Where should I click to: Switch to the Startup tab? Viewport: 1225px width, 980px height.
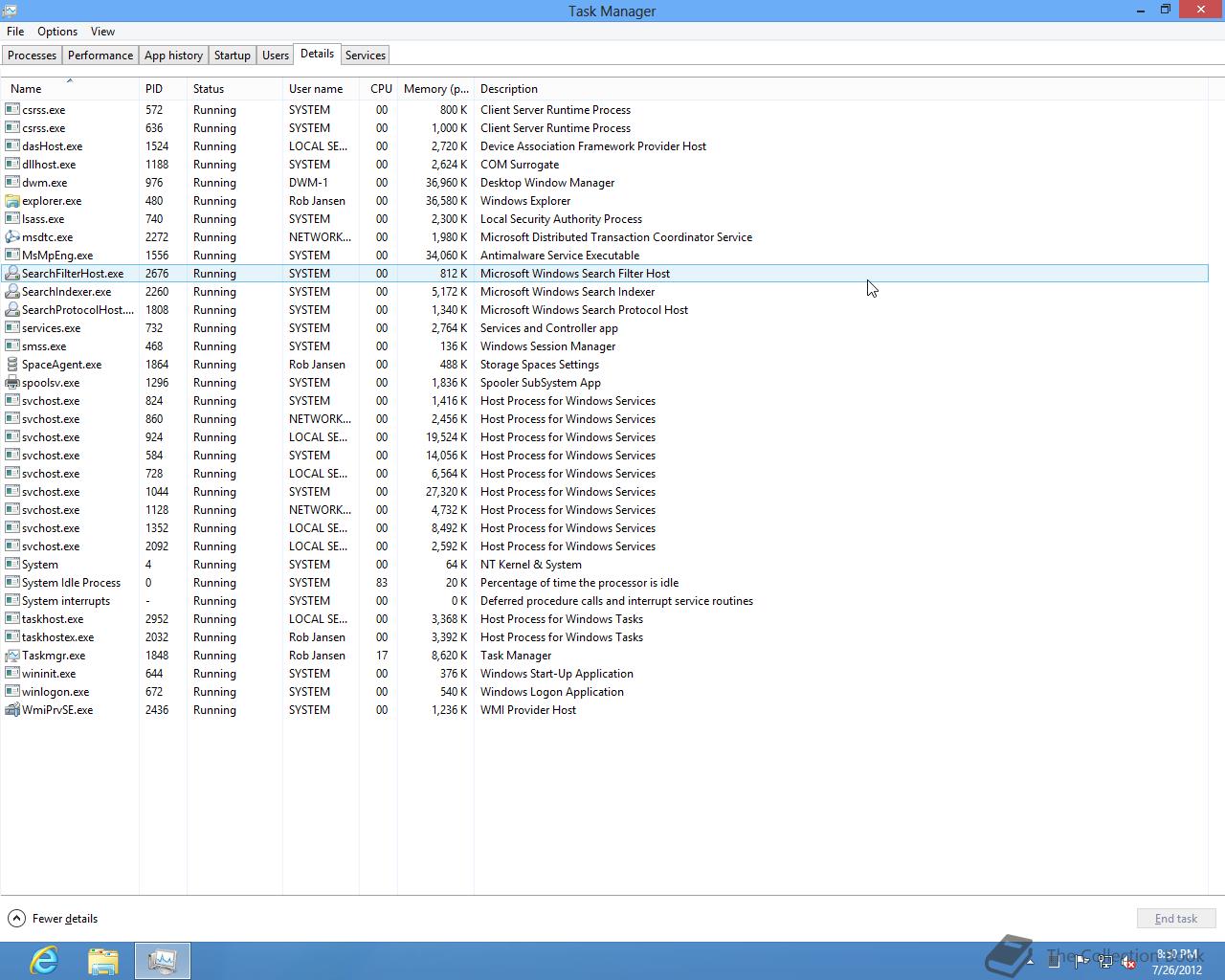pyautogui.click(x=233, y=56)
